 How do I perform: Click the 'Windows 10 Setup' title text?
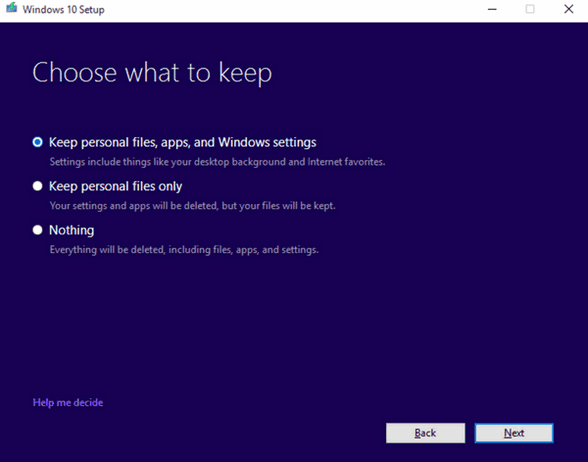[63, 9]
